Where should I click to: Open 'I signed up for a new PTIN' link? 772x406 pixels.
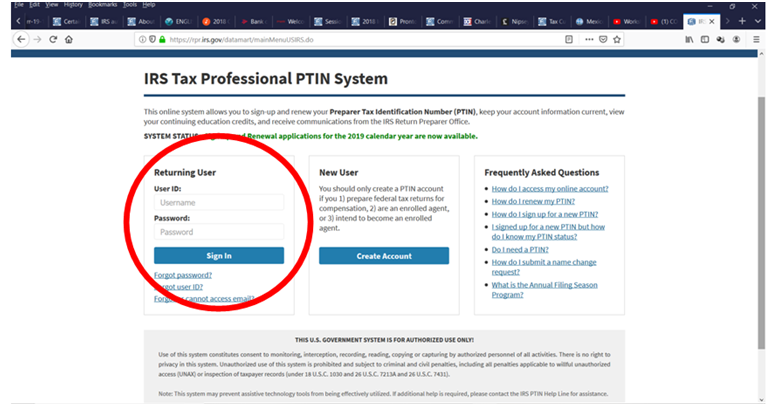pyautogui.click(x=548, y=232)
